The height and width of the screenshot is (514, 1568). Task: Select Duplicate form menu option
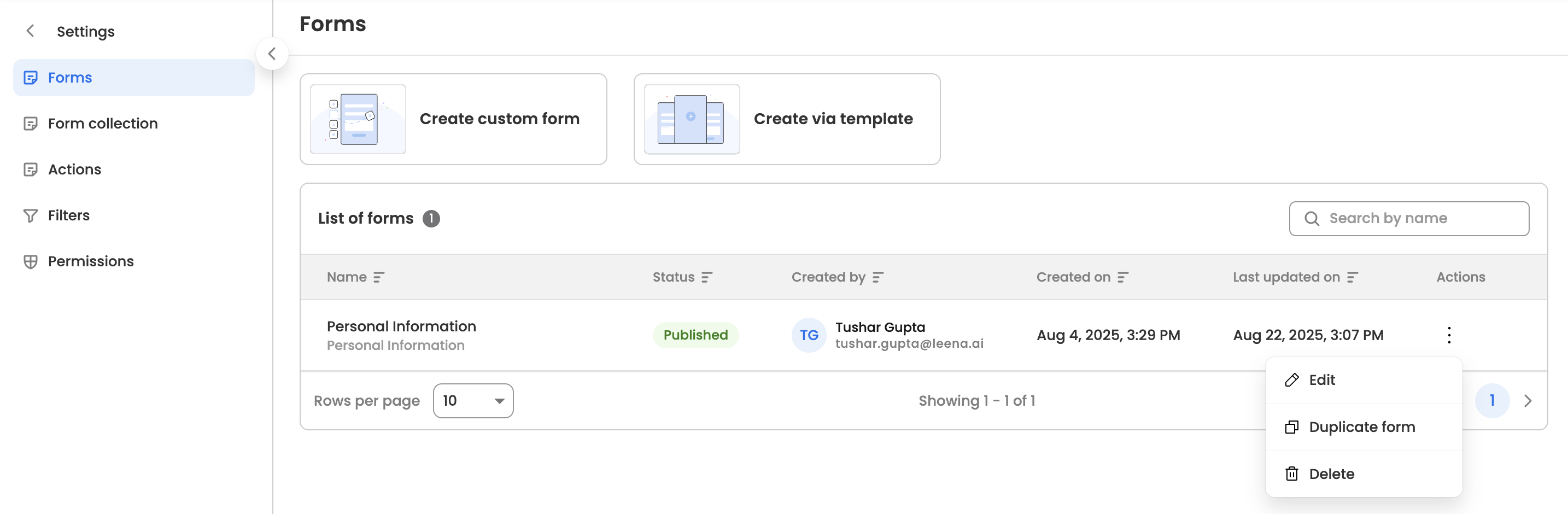pos(1362,427)
